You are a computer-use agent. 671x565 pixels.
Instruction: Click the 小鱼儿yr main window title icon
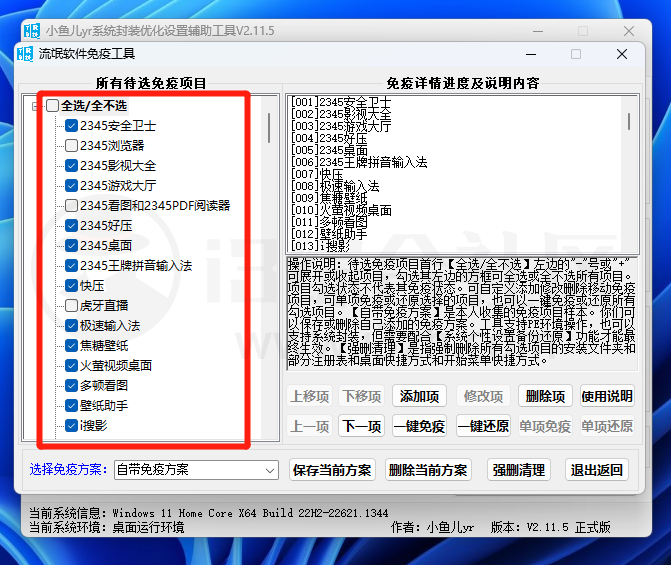click(32, 31)
